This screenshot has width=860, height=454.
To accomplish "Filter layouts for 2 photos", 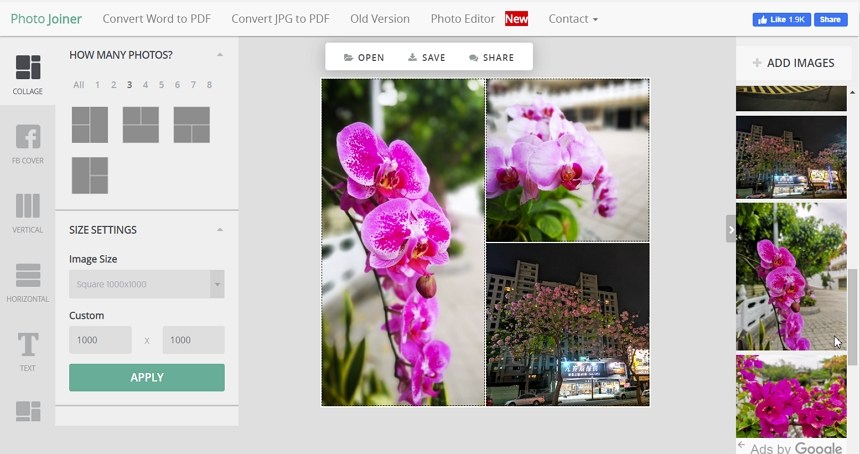I will click(114, 85).
